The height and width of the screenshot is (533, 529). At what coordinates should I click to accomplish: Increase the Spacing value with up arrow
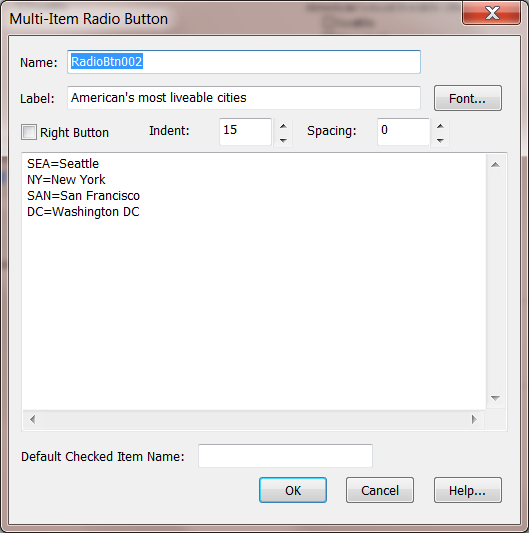pos(440,126)
